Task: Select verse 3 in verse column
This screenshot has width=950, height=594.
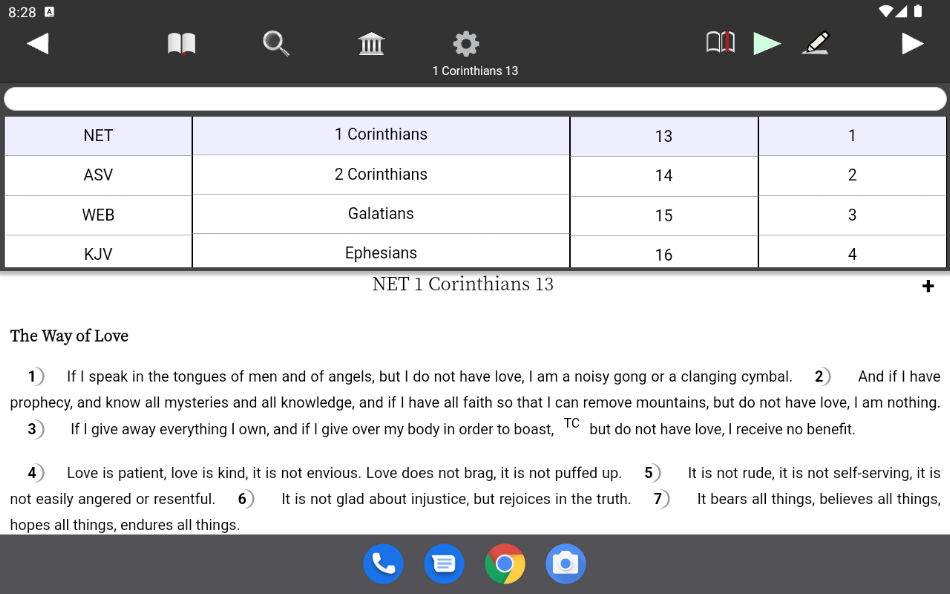Action: point(852,215)
